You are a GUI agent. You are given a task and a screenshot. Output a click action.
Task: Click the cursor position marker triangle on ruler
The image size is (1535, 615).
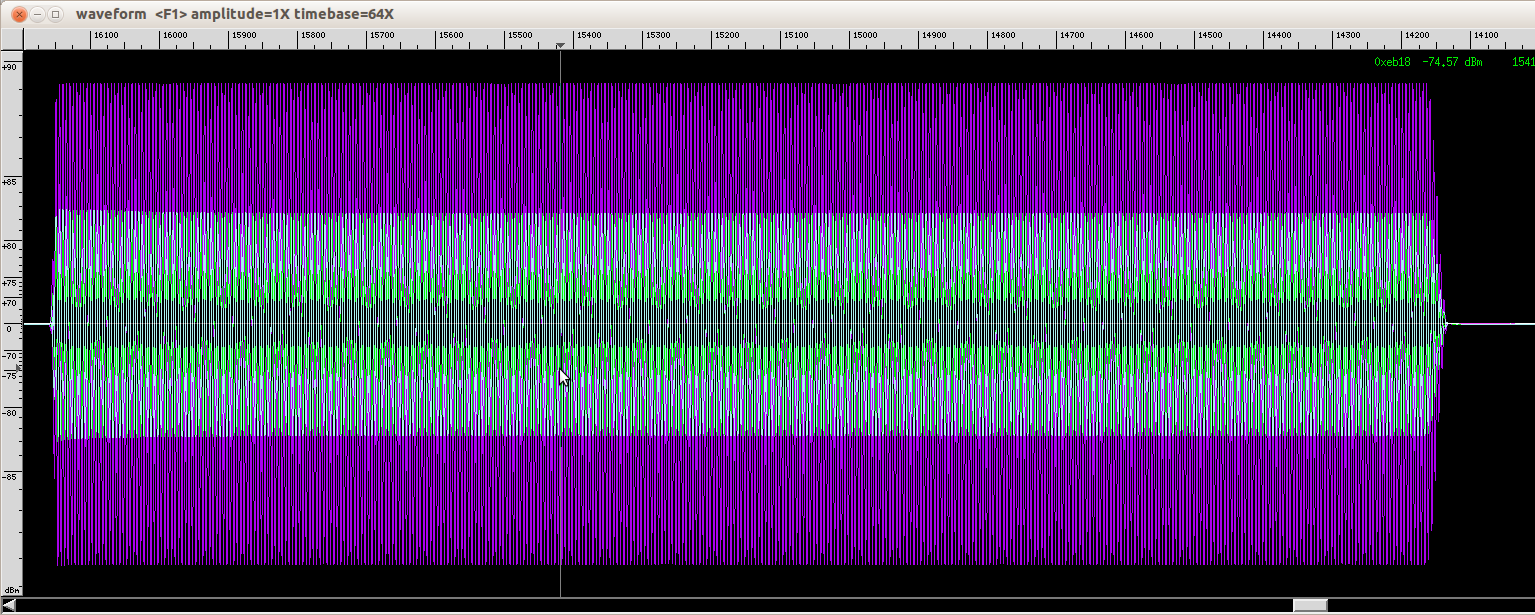[x=560, y=46]
